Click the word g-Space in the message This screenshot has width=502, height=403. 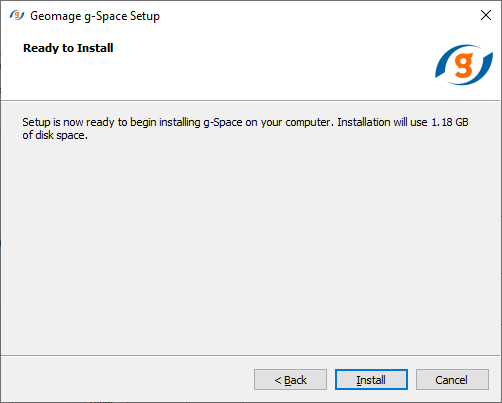coord(223,123)
